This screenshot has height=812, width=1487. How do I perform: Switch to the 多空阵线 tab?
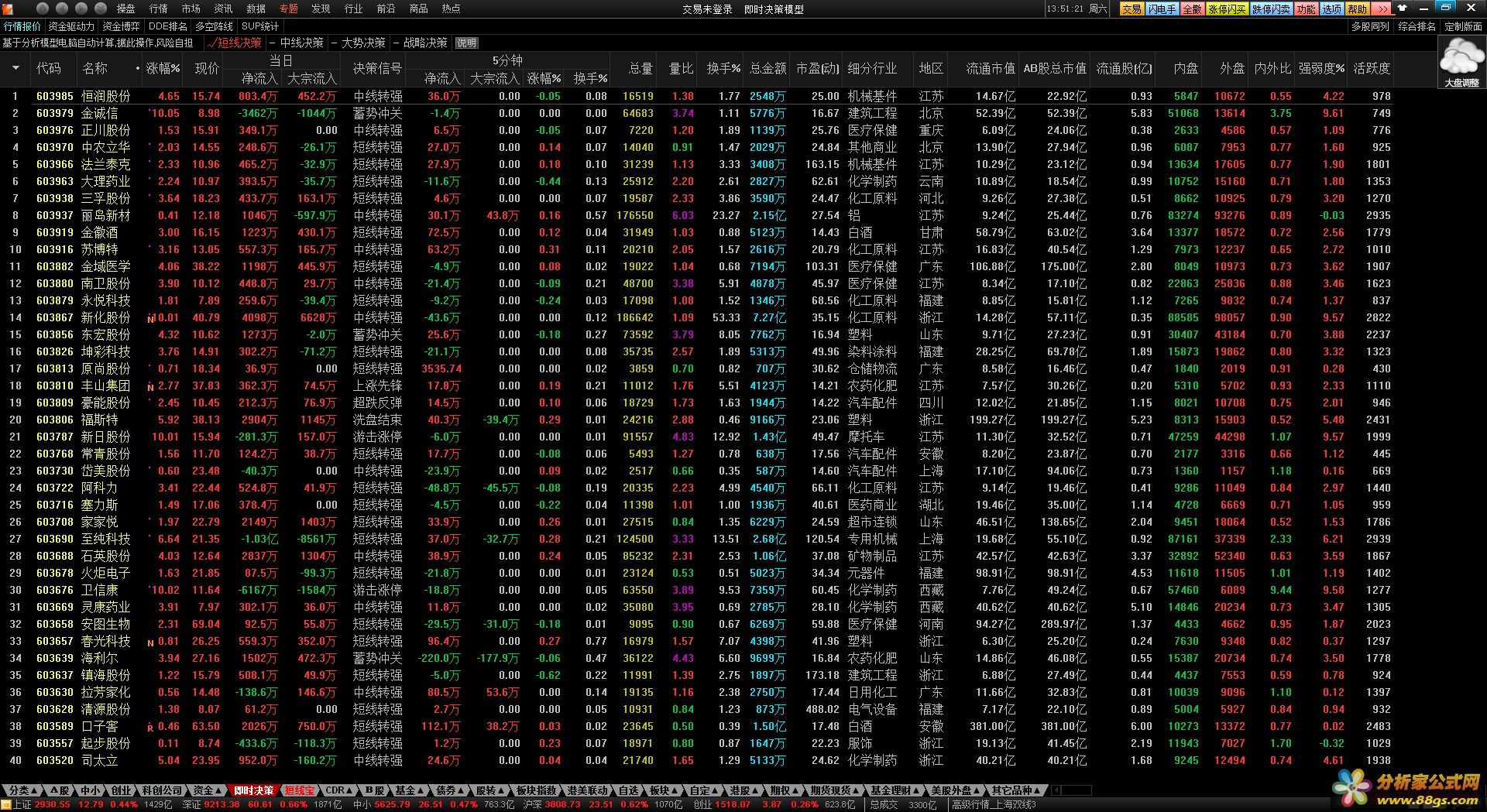point(214,26)
